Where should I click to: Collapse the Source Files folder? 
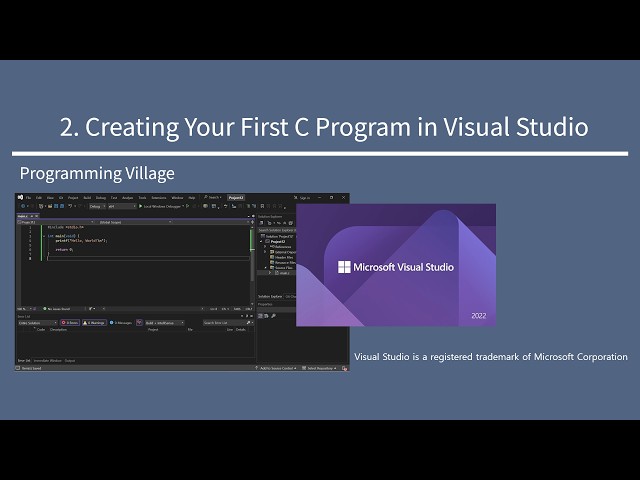[x=265, y=268]
